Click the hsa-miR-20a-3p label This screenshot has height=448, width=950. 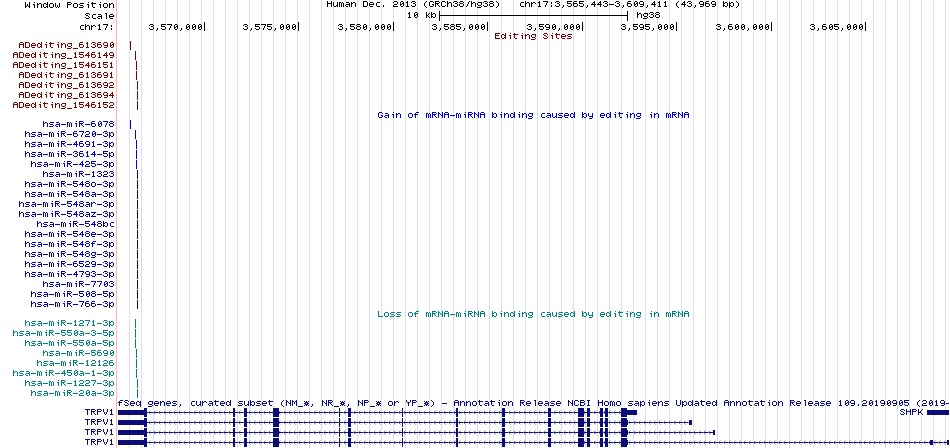tap(73, 393)
